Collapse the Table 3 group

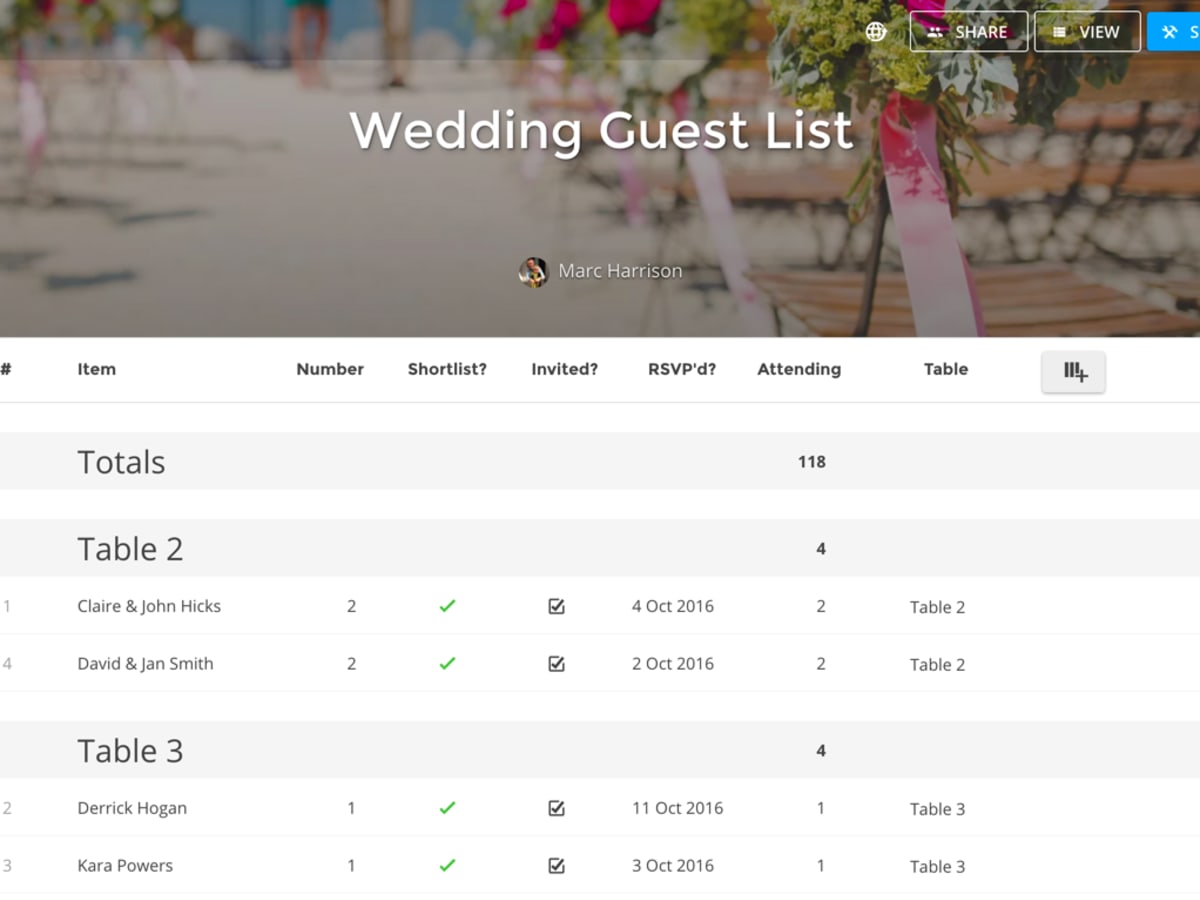[130, 750]
